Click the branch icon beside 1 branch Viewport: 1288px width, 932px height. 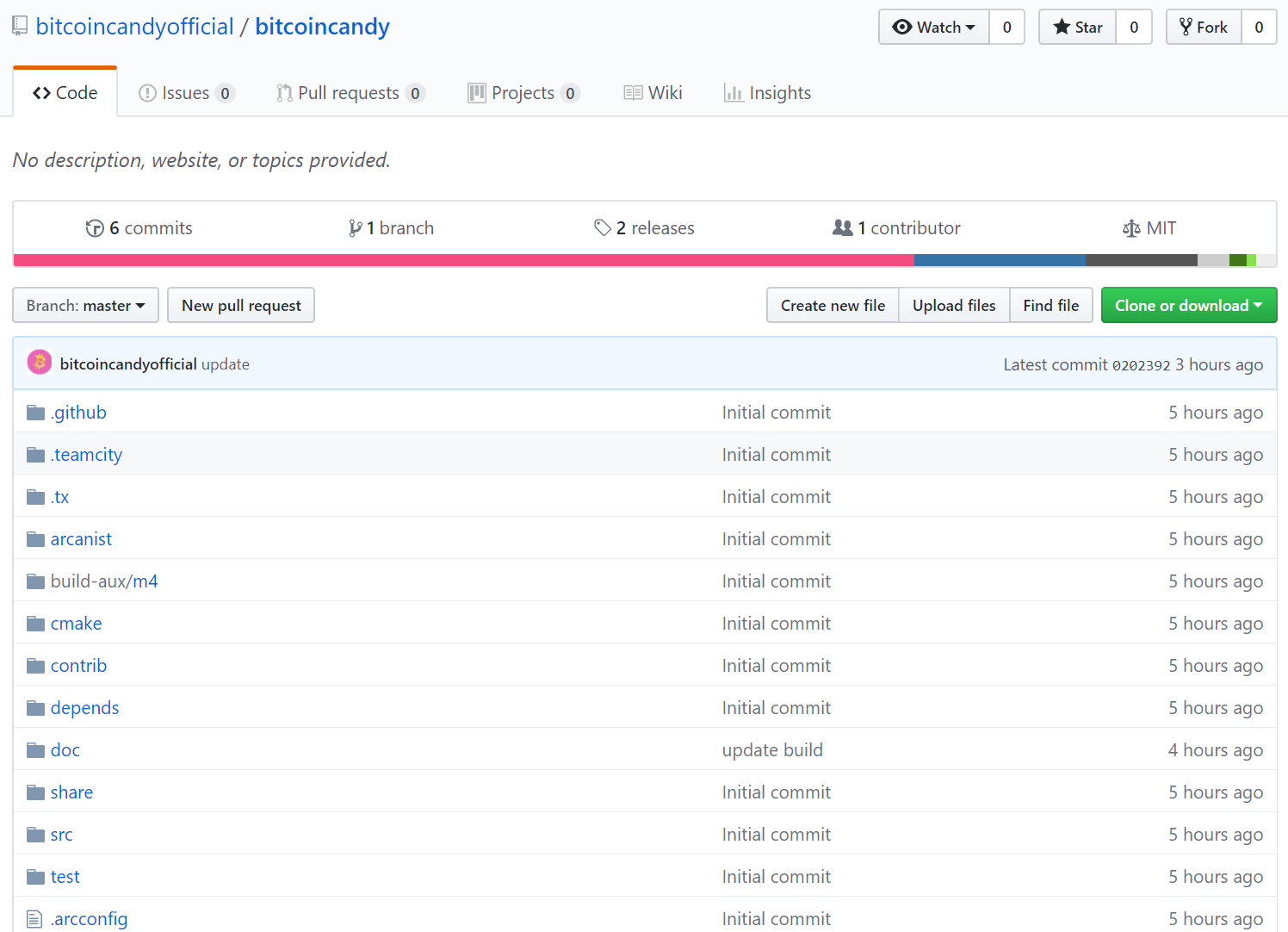point(355,228)
